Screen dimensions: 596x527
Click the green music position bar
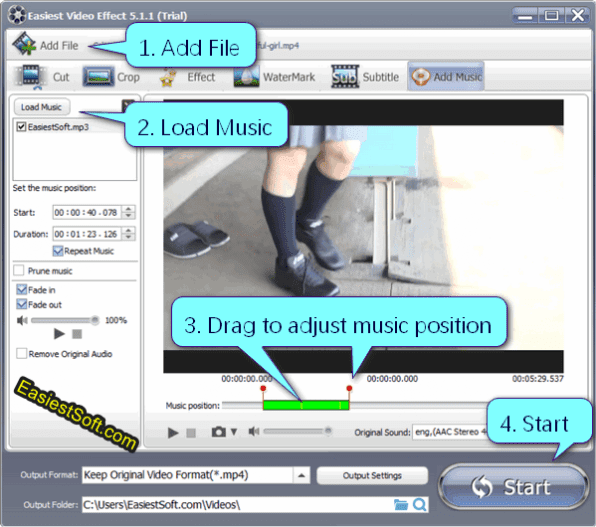(306, 405)
